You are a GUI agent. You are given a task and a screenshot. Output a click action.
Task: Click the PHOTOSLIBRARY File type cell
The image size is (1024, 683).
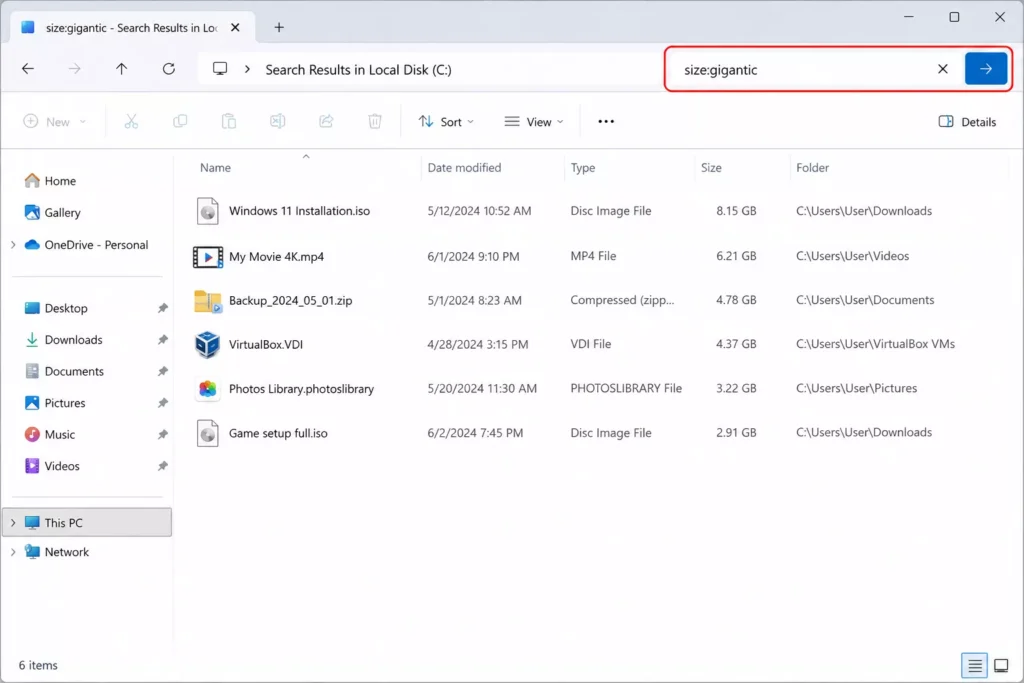tap(626, 389)
